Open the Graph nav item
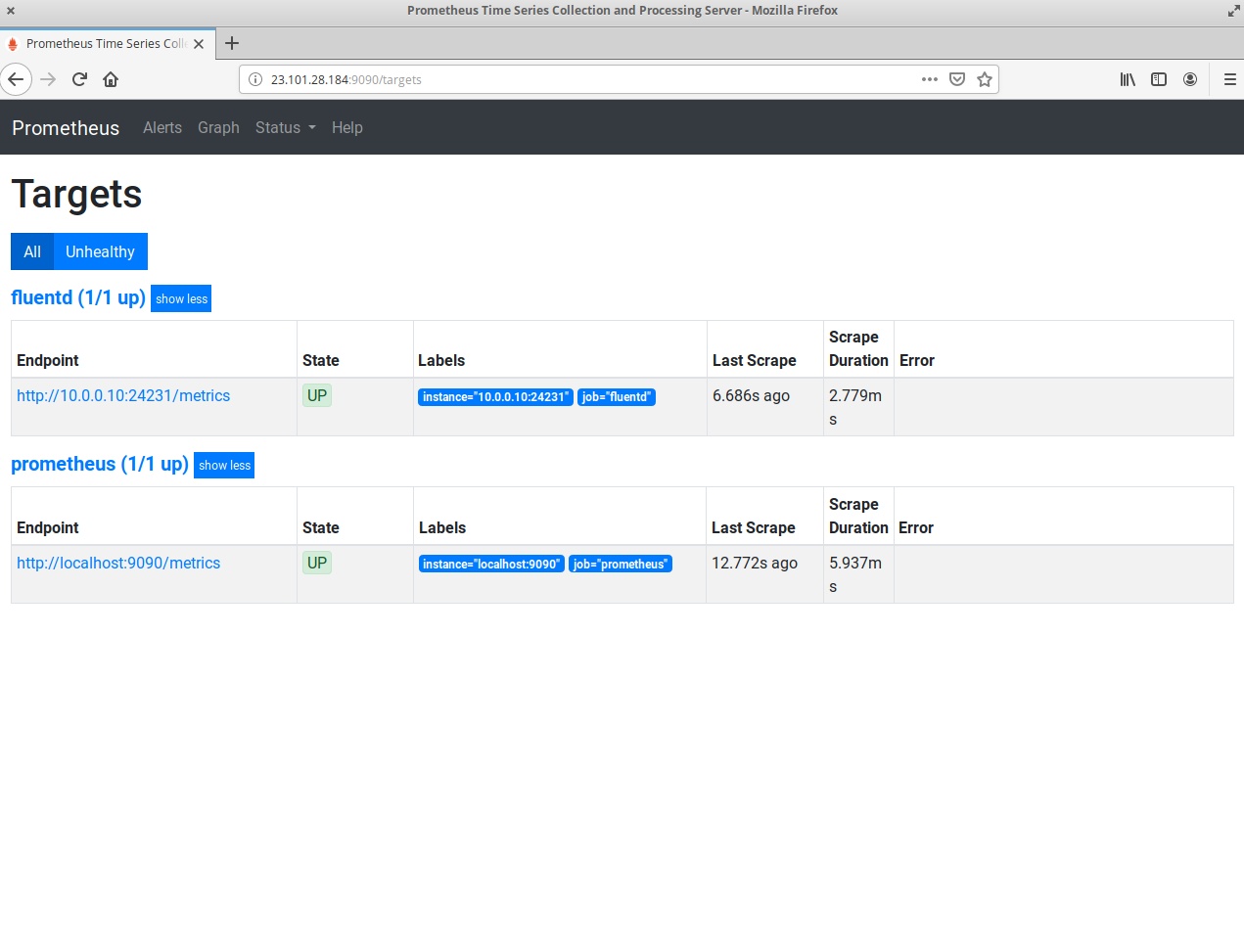 click(x=218, y=127)
